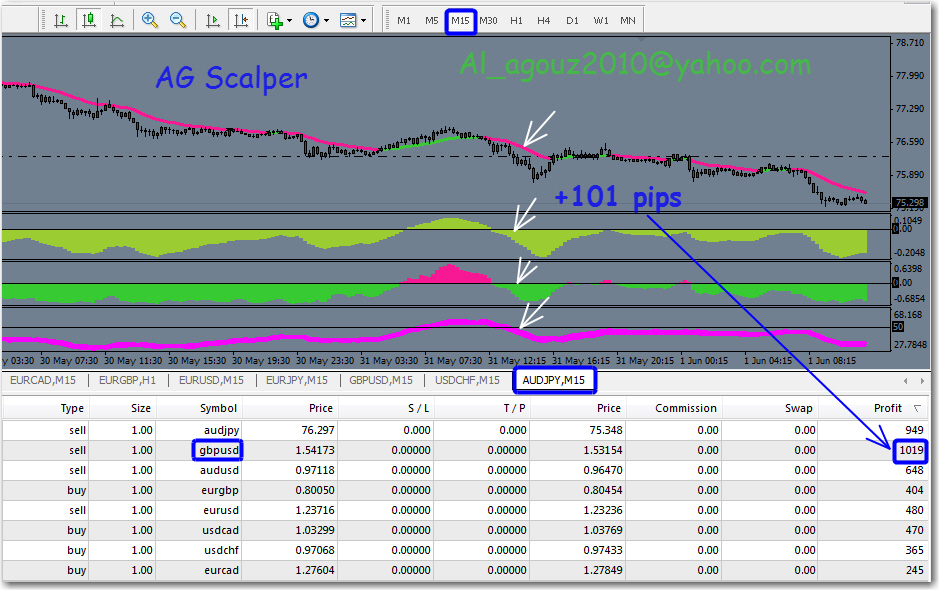This screenshot has height=590, width=939.
Task: Switch to the H1 timeframe
Action: pyautogui.click(x=516, y=20)
